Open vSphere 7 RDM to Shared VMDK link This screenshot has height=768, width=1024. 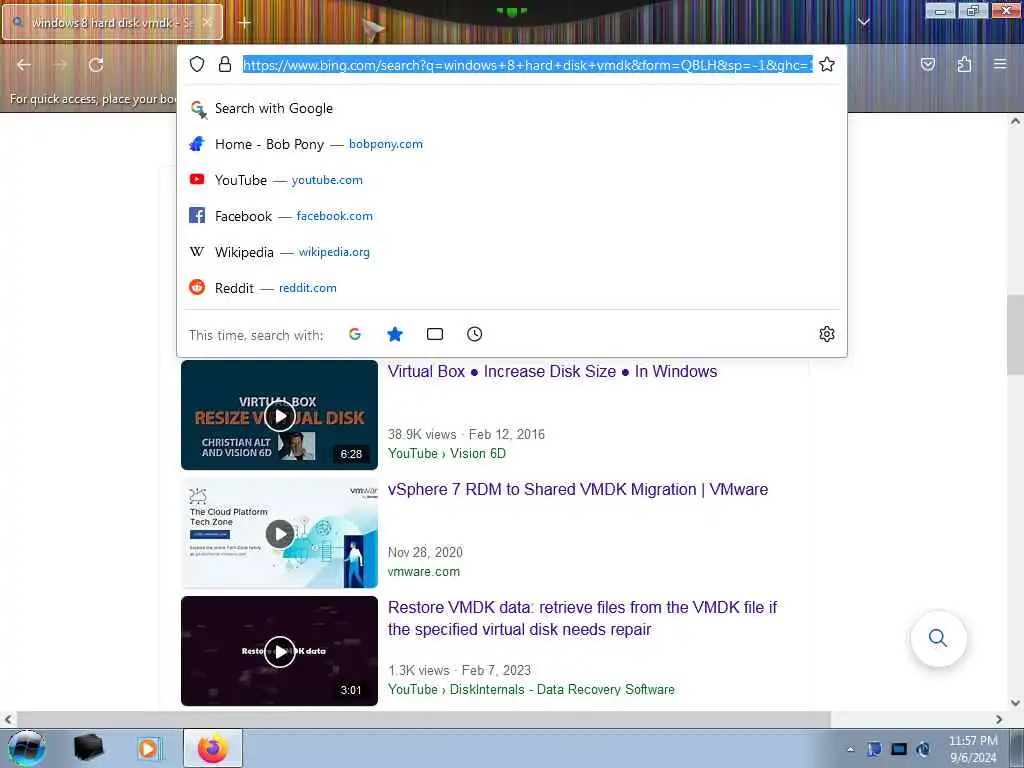(578, 490)
